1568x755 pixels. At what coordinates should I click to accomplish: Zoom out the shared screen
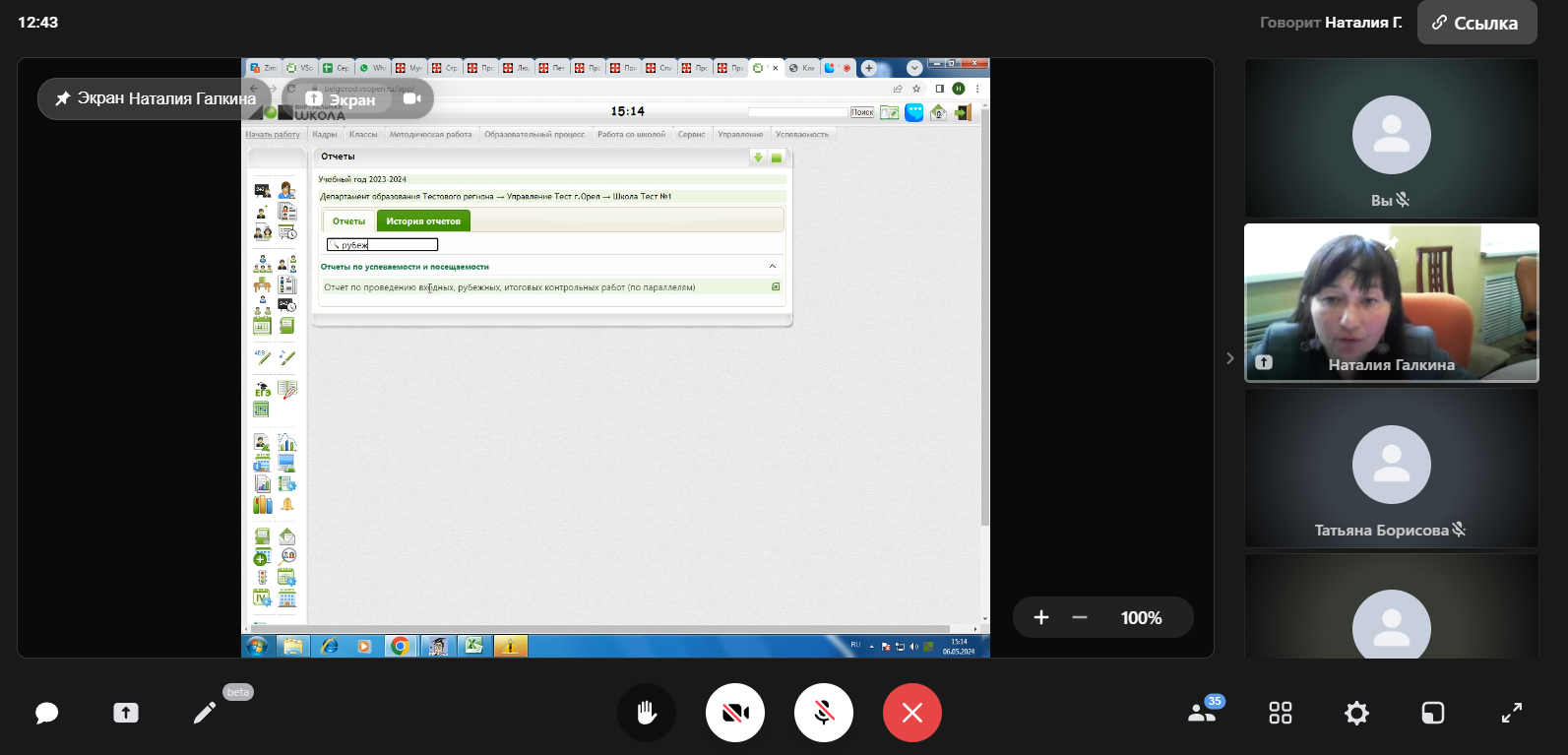click(1080, 617)
